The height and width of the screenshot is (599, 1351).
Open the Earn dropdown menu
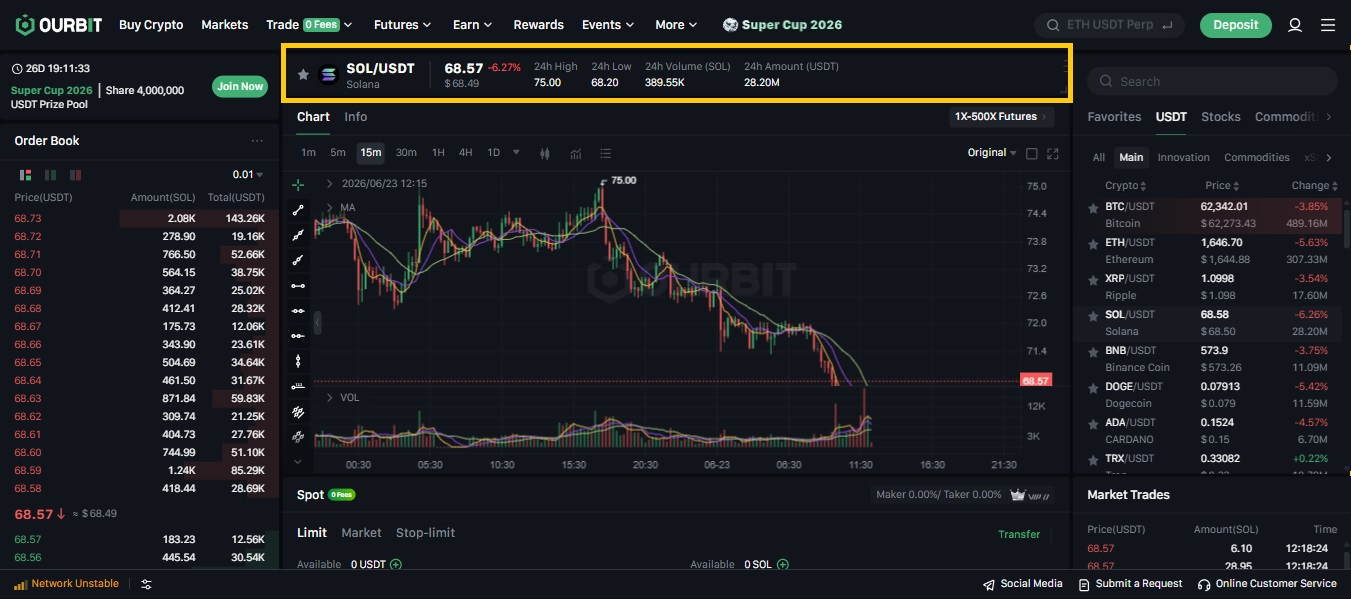pyautogui.click(x=472, y=25)
